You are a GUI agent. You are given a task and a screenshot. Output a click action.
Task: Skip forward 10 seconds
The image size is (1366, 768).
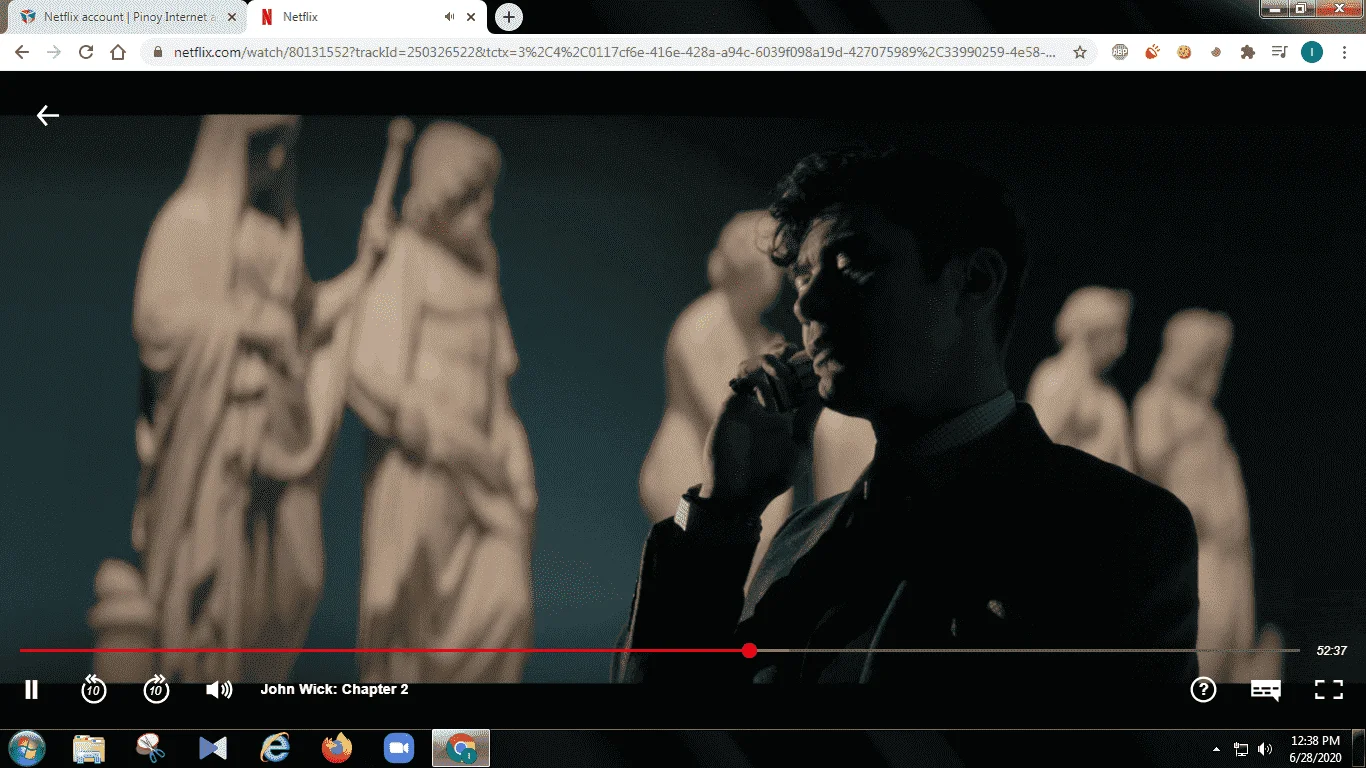[156, 689]
